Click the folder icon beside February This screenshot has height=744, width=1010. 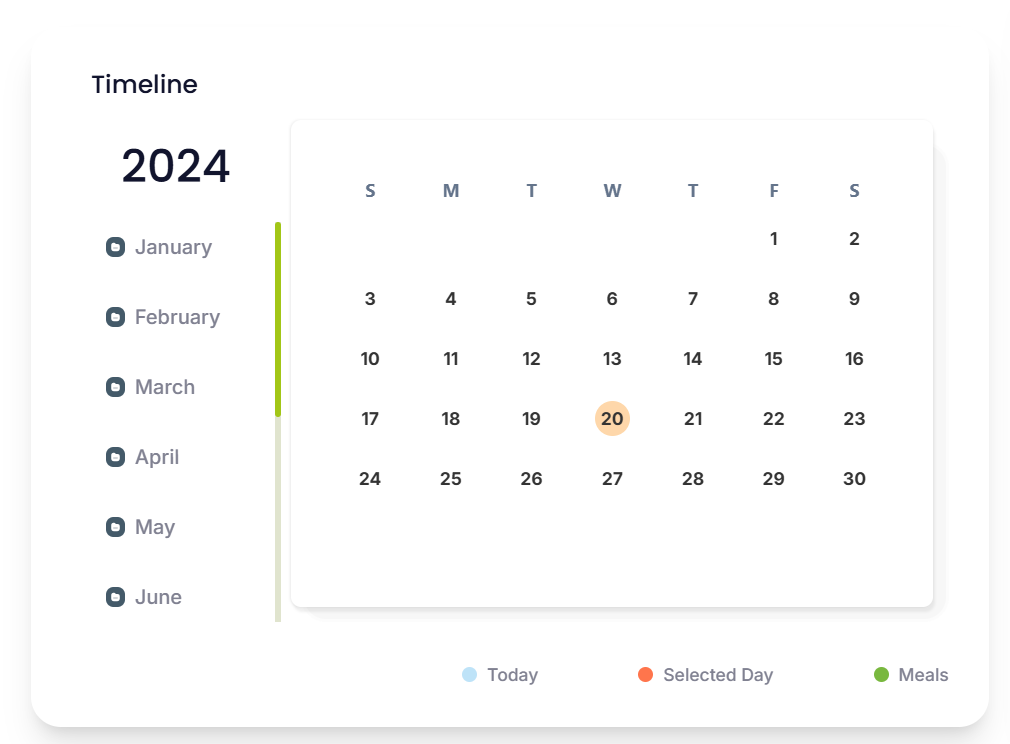tap(115, 317)
